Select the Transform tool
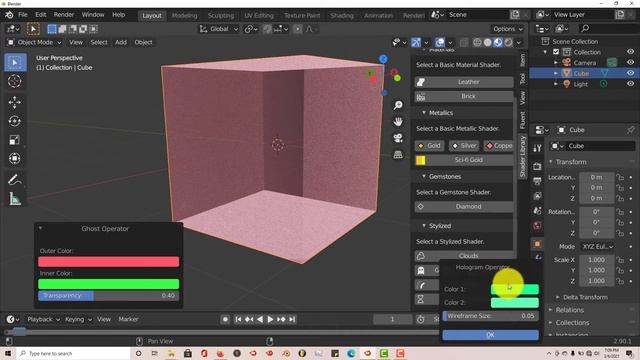640x360 pixels. tap(15, 158)
